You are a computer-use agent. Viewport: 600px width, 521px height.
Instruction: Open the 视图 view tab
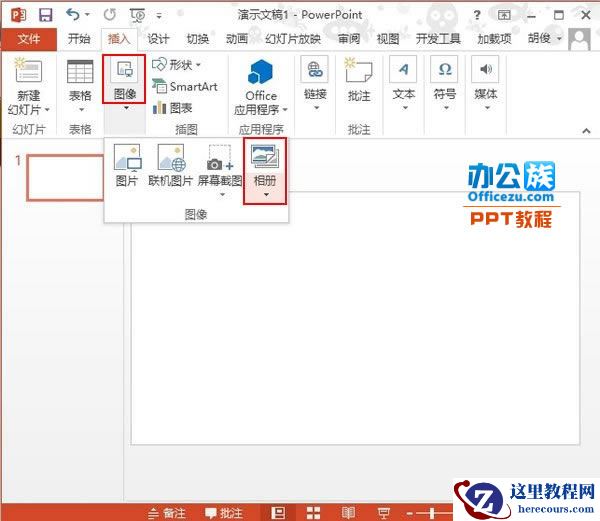pos(388,39)
